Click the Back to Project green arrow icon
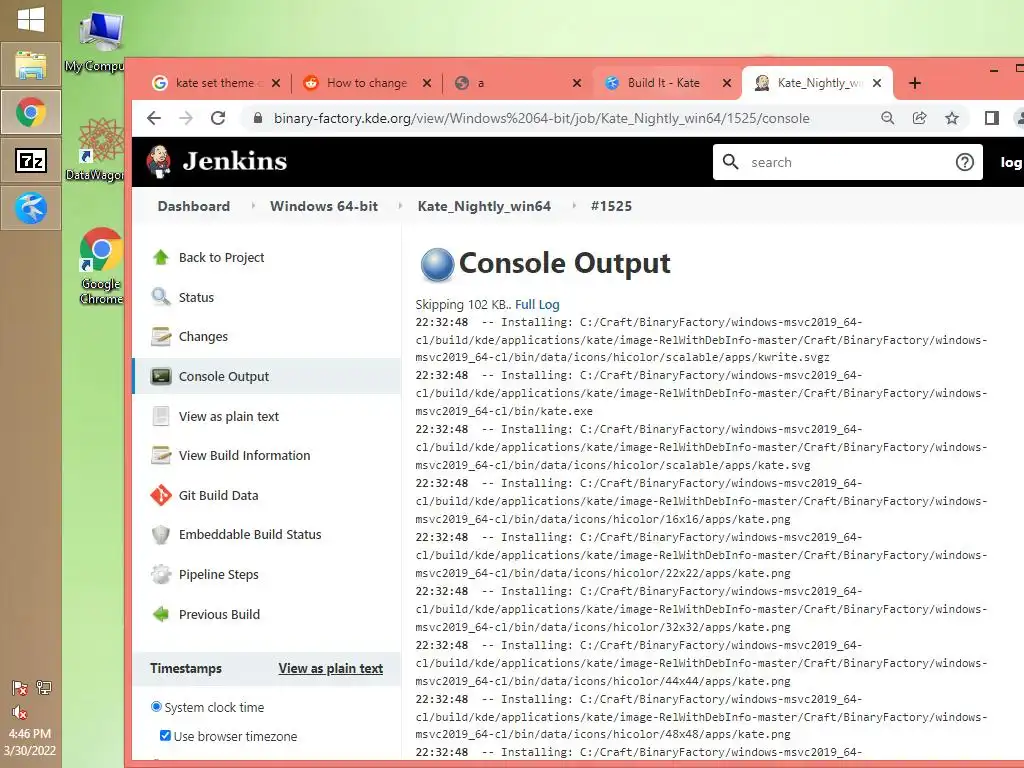 pyautogui.click(x=161, y=257)
